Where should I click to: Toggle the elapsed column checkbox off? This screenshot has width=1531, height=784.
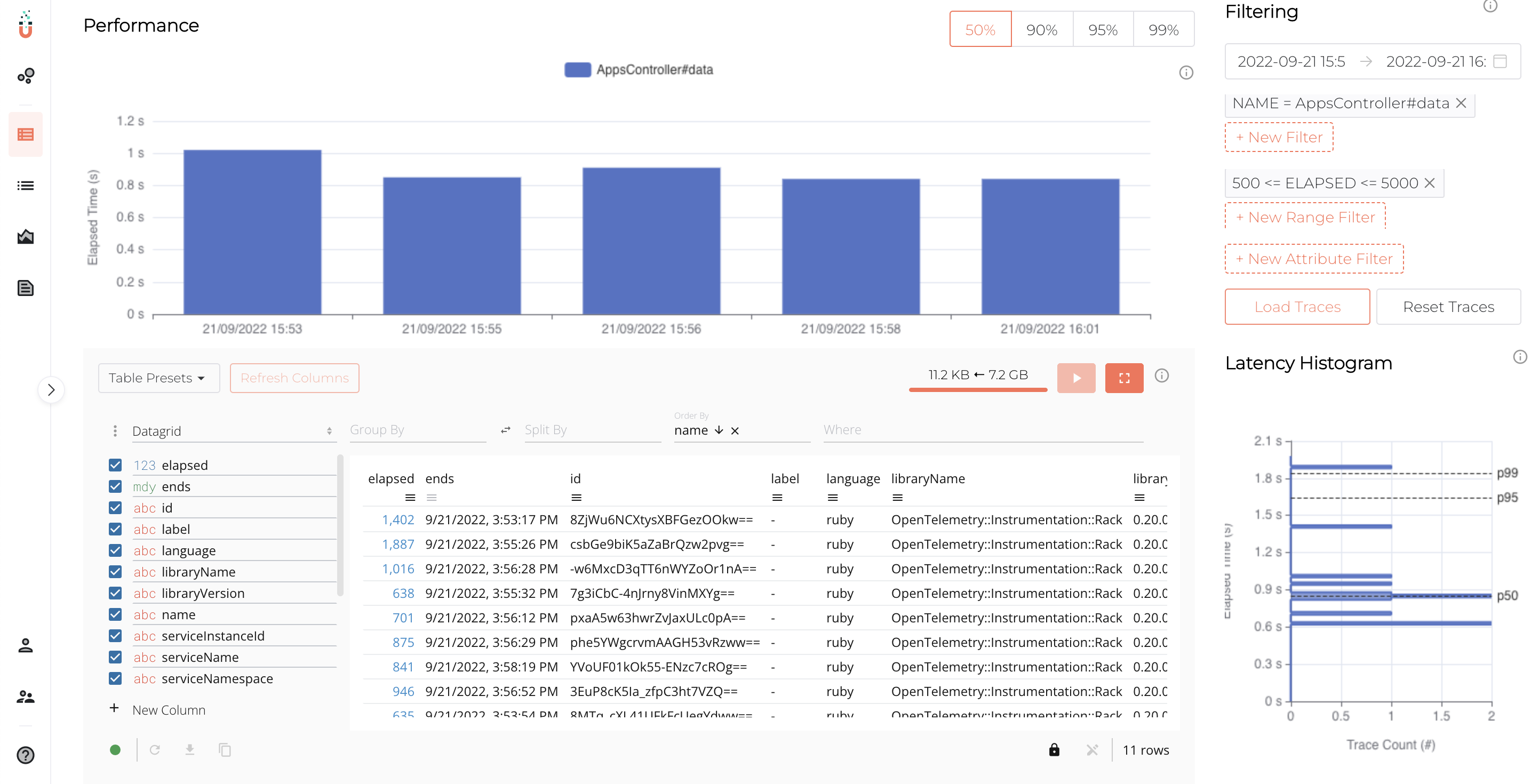click(115, 465)
